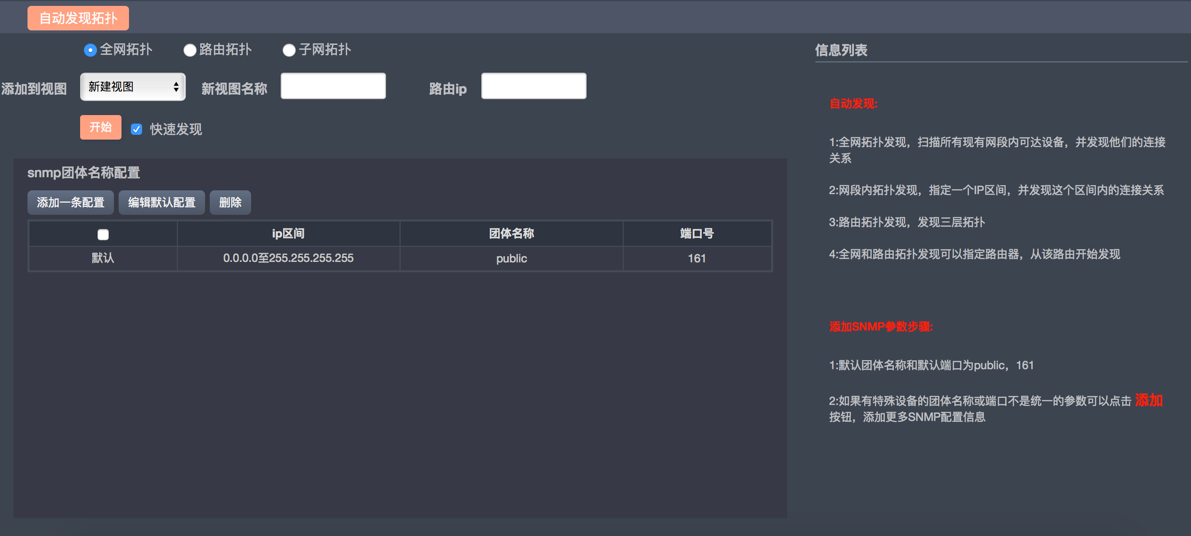Click the port 161 table cell
The image size is (1191, 536).
(697, 259)
